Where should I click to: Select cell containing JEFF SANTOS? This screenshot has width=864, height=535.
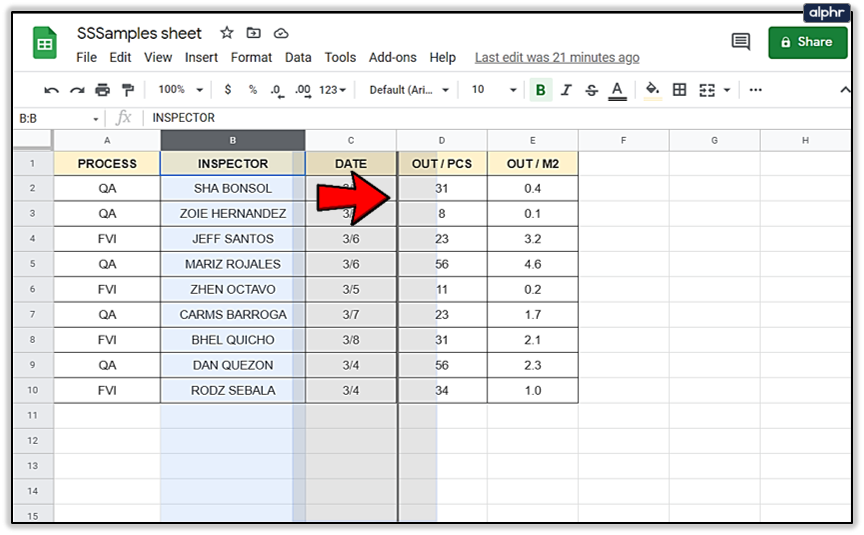tap(232, 239)
